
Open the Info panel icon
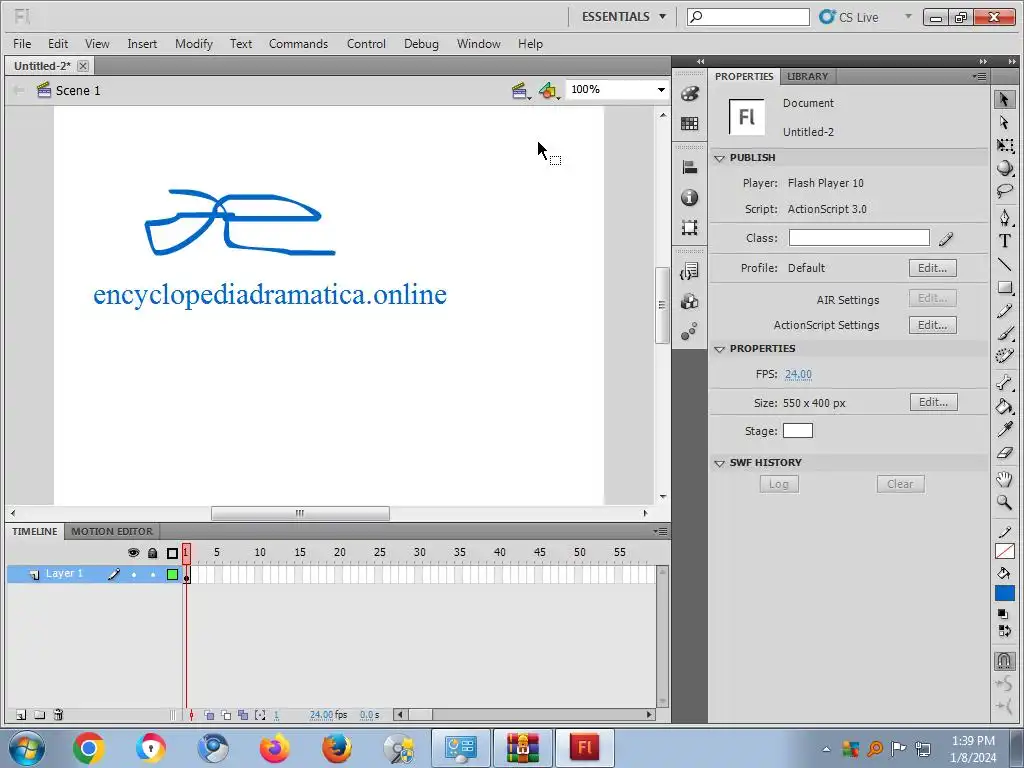coord(690,197)
